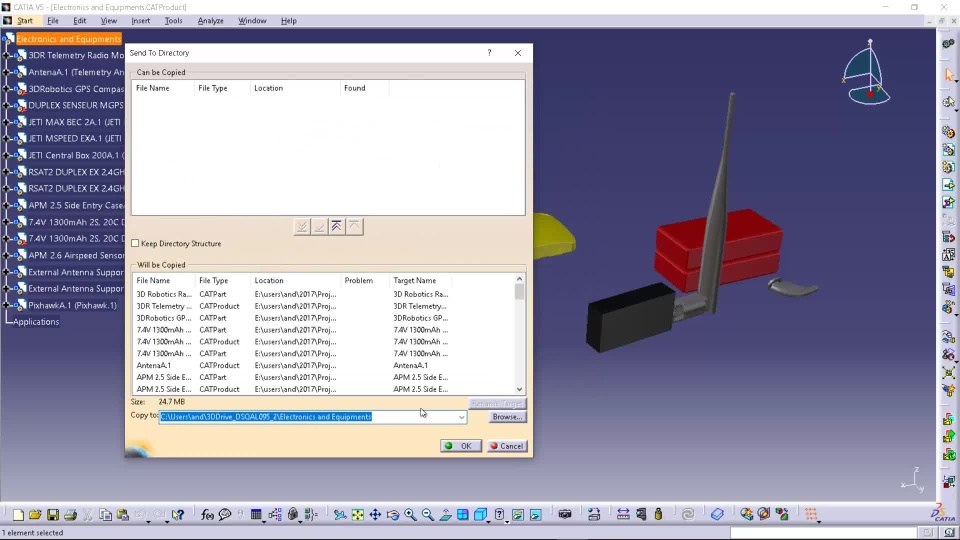Viewport: 960px width, 540px height.
Task: Click the Isometric View cube icon
Action: [481, 515]
